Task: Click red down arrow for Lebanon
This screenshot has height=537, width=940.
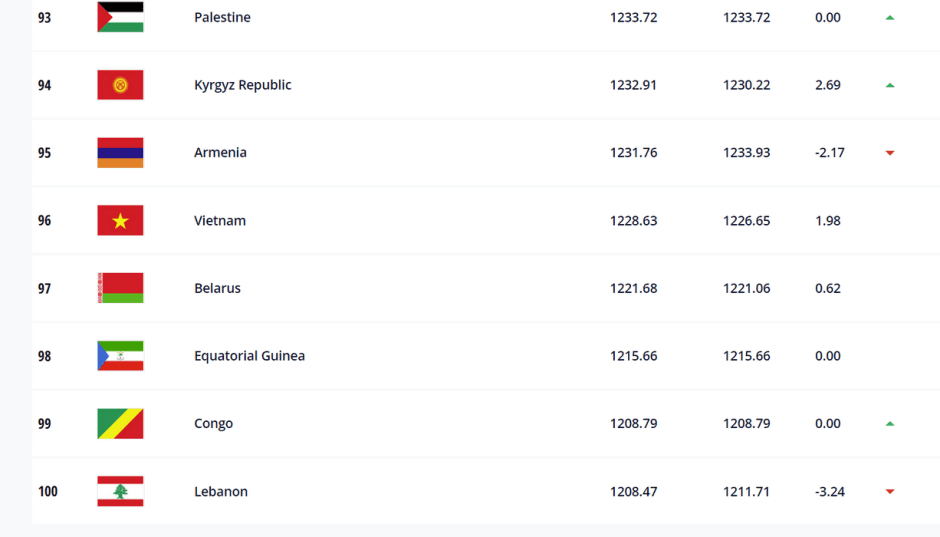Action: [x=889, y=491]
